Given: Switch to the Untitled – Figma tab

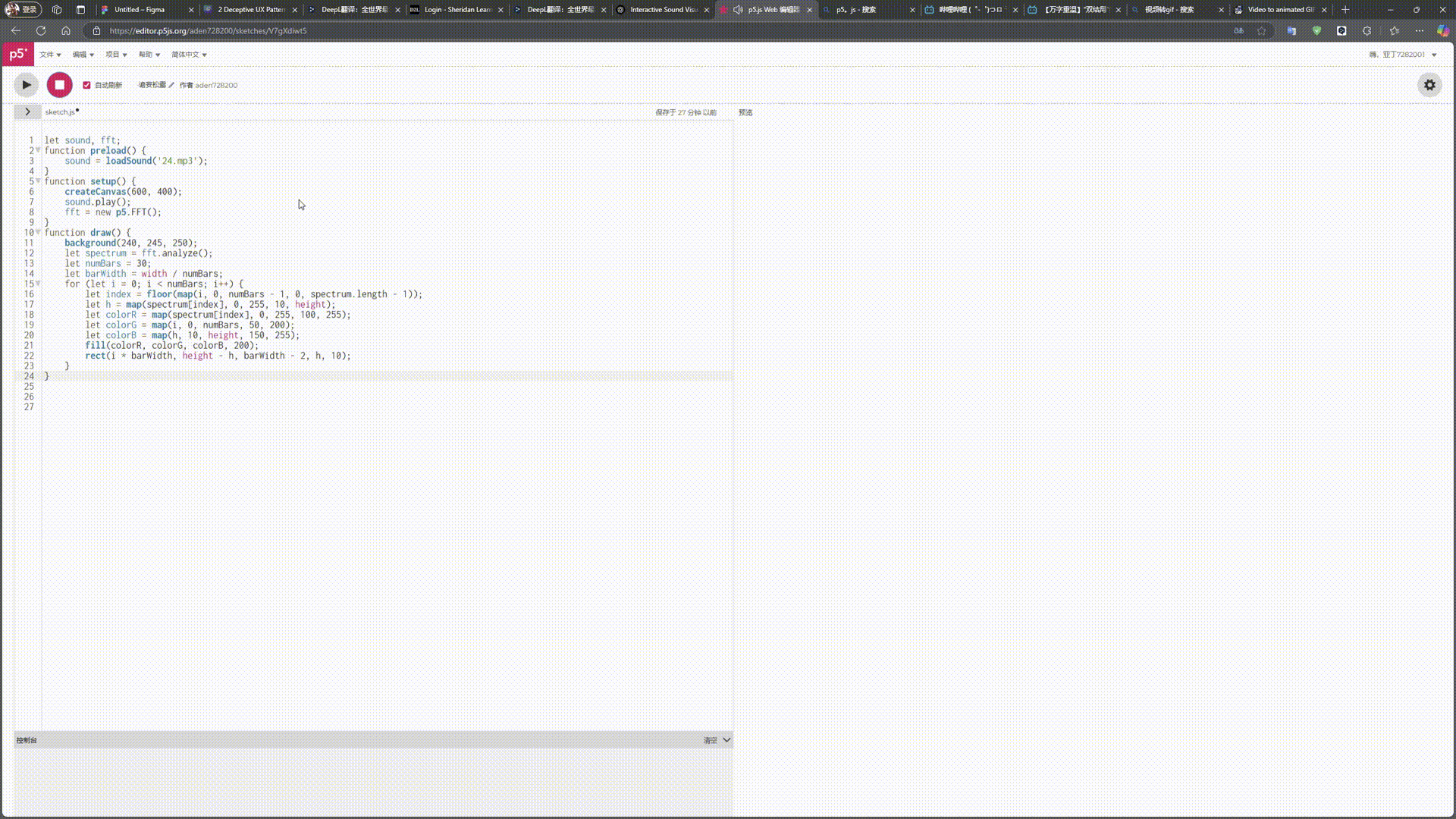Looking at the screenshot, I should (x=140, y=10).
